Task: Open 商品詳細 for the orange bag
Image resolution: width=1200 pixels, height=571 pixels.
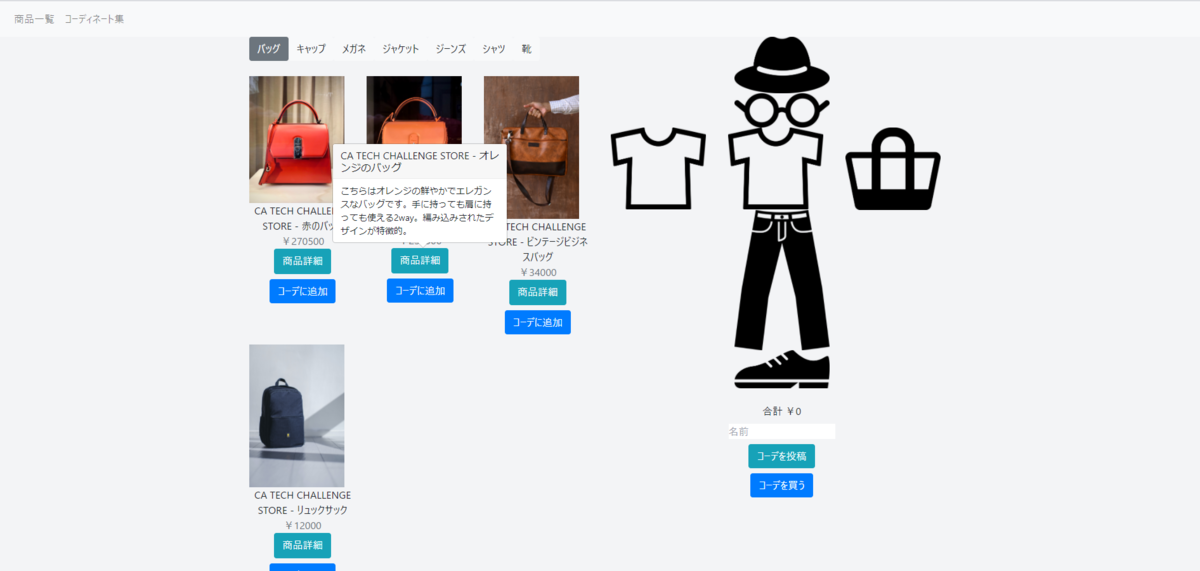Action: pyautogui.click(x=420, y=260)
